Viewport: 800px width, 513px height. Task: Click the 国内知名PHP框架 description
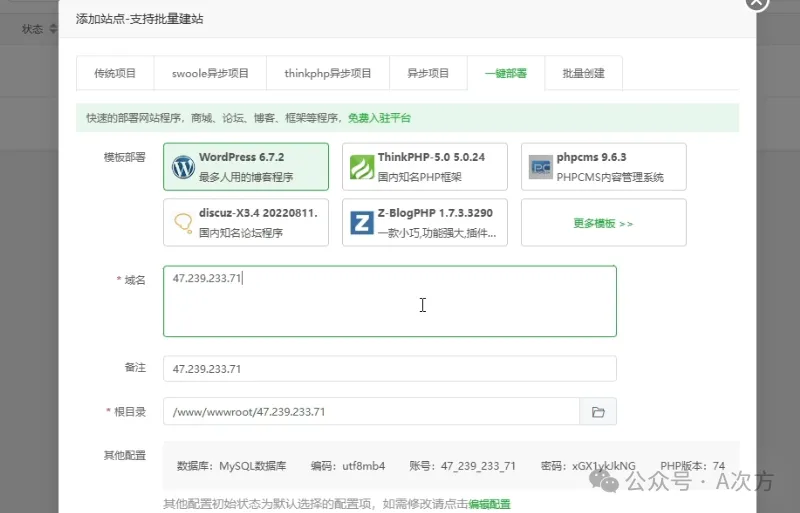[419, 177]
